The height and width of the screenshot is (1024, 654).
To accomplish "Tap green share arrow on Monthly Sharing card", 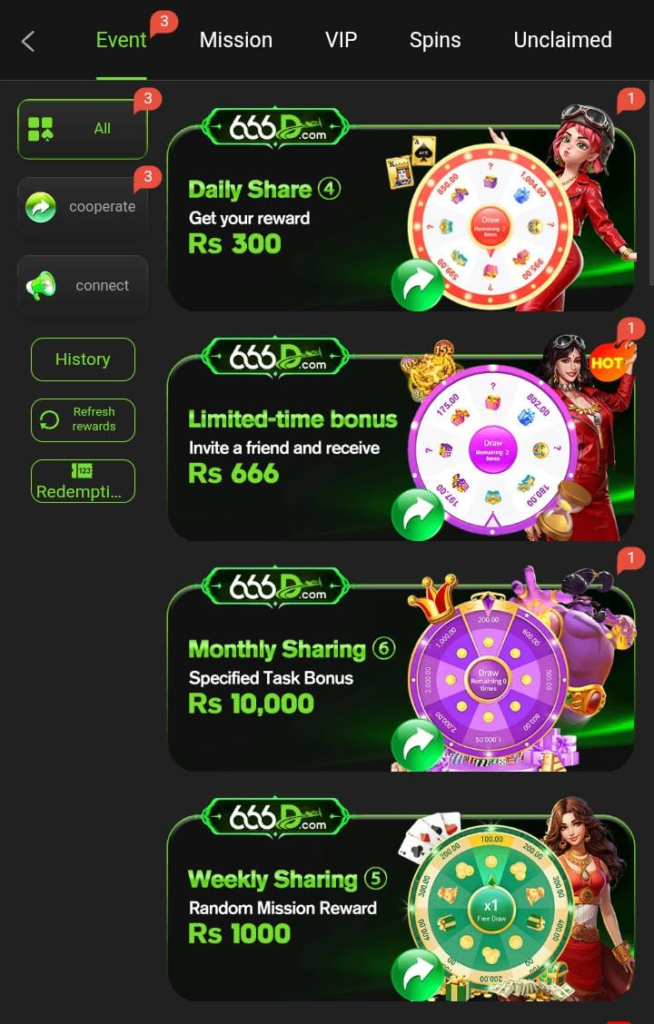I will coord(417,745).
